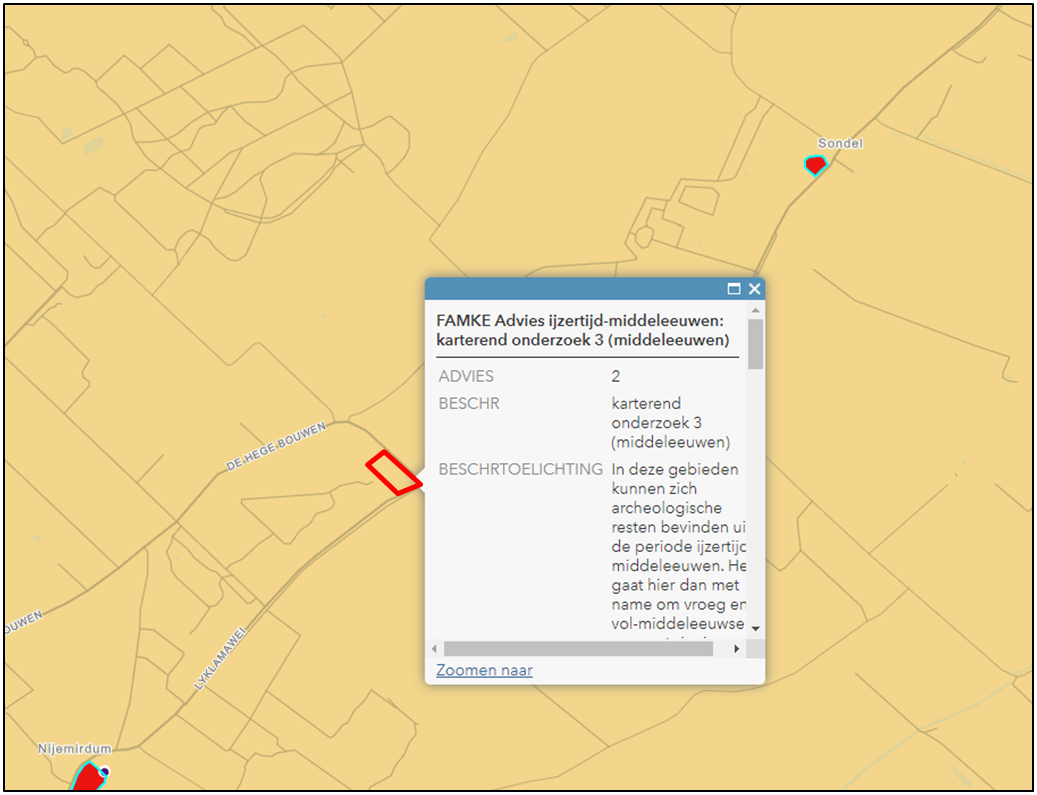1037x795 pixels.
Task: Click the 'ADVIES' field label
Action: [466, 376]
